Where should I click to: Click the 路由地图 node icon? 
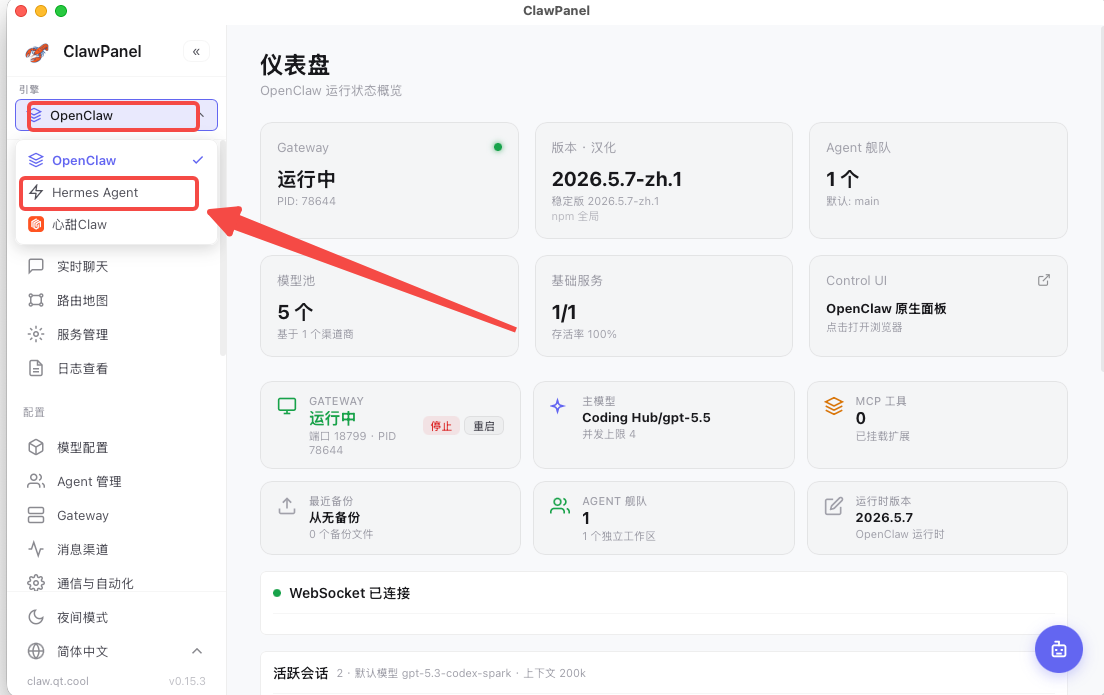tap(36, 300)
